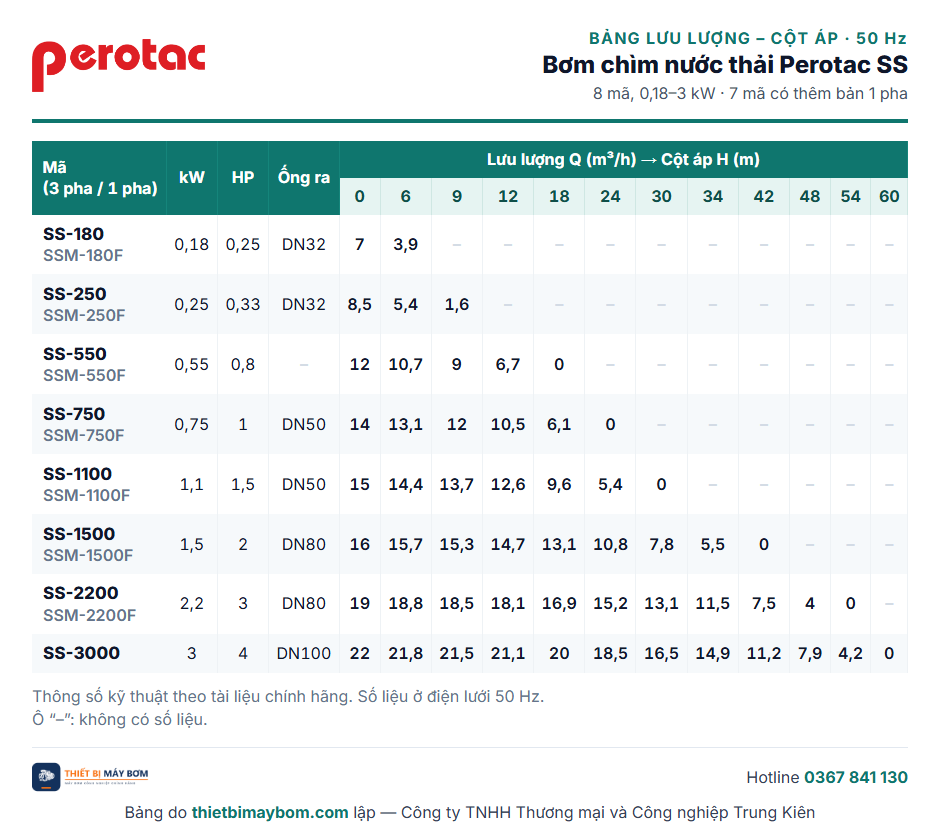Viewport: 940px width, 840px height.
Task: Click the Mã (3 pha / 1 pha) header
Action: coord(100,177)
